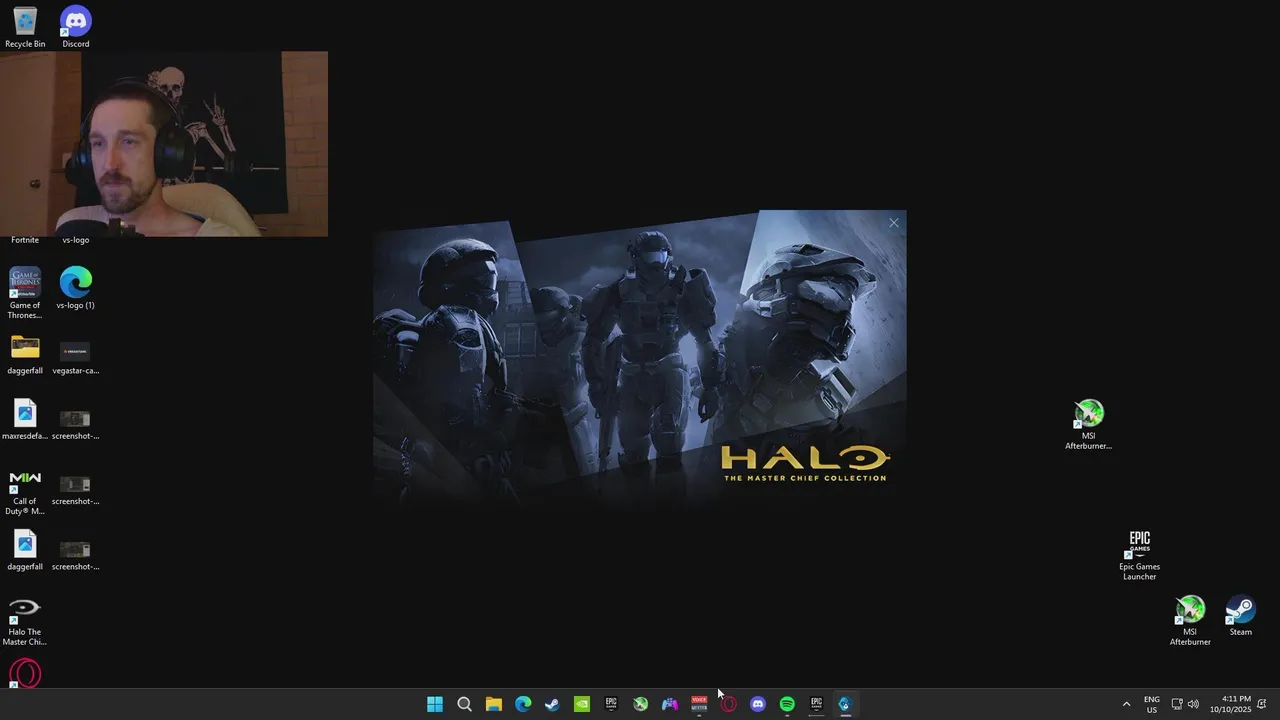The width and height of the screenshot is (1280, 720).
Task: Launch Steam from the desktop shortcut
Action: [1241, 616]
